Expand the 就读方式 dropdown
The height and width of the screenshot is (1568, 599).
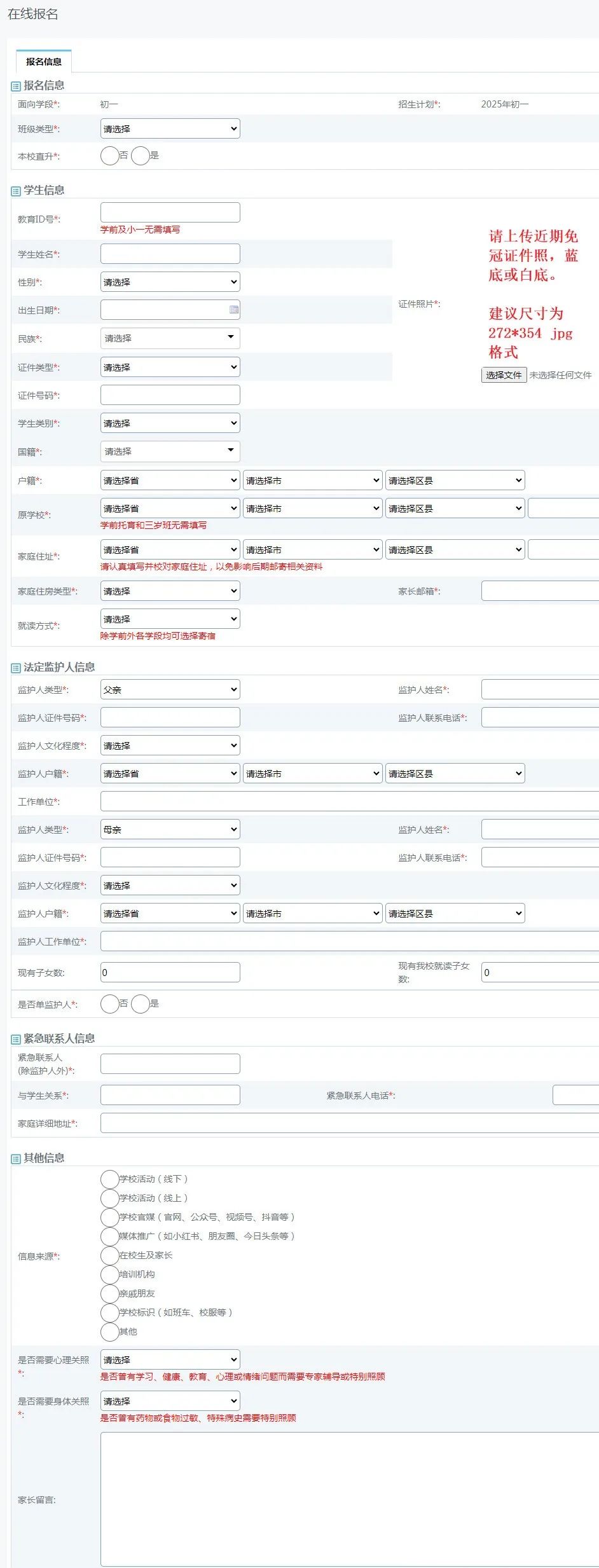(170, 619)
